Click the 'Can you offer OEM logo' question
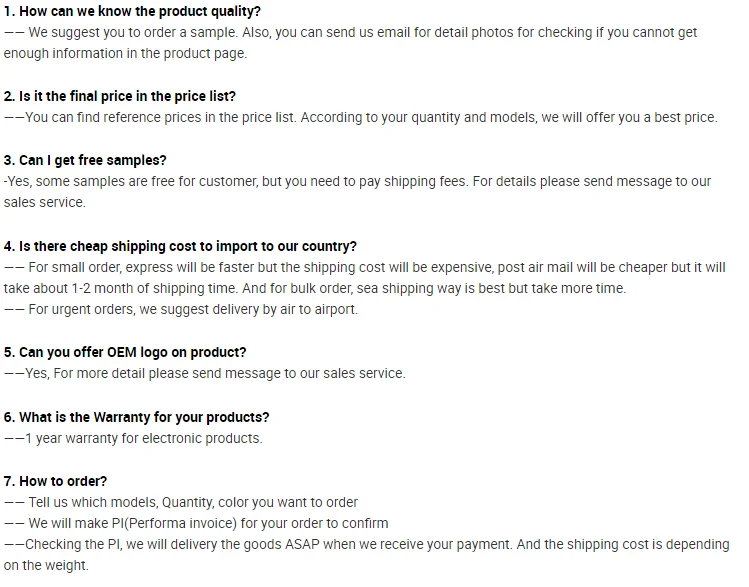 point(125,352)
